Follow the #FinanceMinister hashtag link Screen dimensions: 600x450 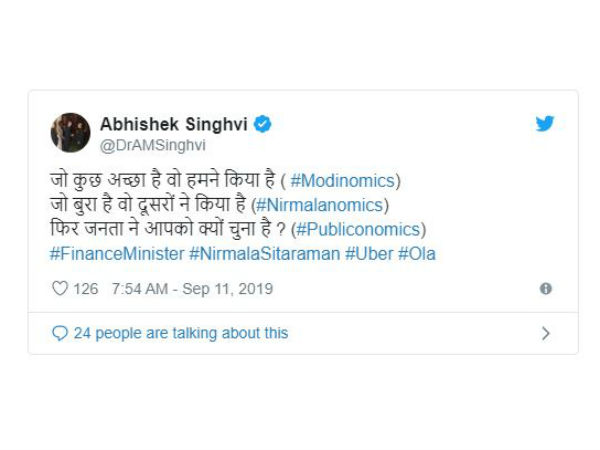pyautogui.click(x=116, y=253)
